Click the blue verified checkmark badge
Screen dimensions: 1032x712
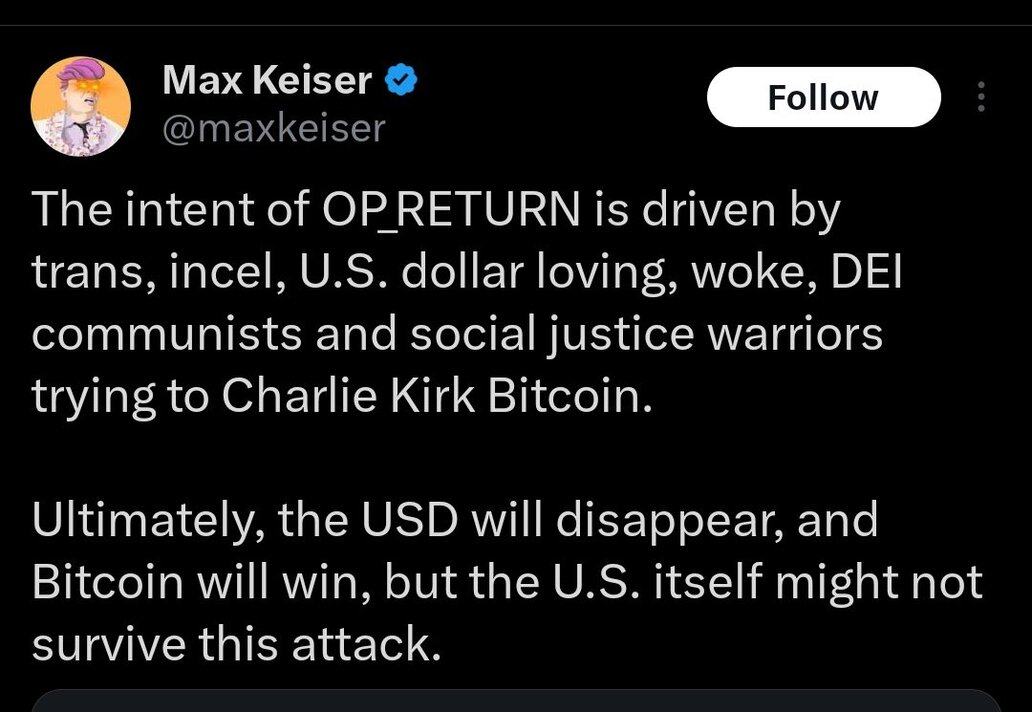point(400,80)
